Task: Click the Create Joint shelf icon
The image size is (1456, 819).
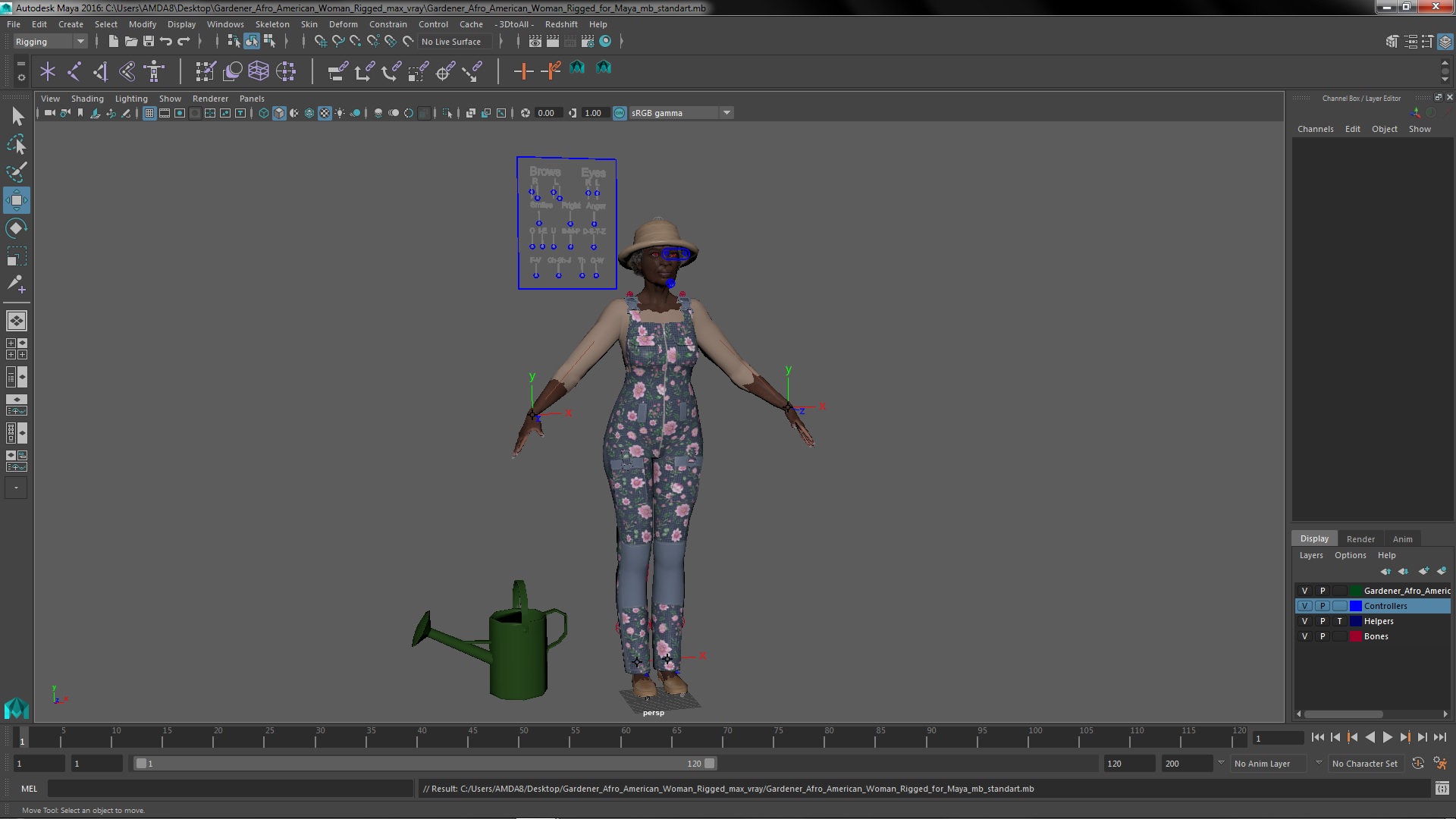Action: (x=74, y=72)
